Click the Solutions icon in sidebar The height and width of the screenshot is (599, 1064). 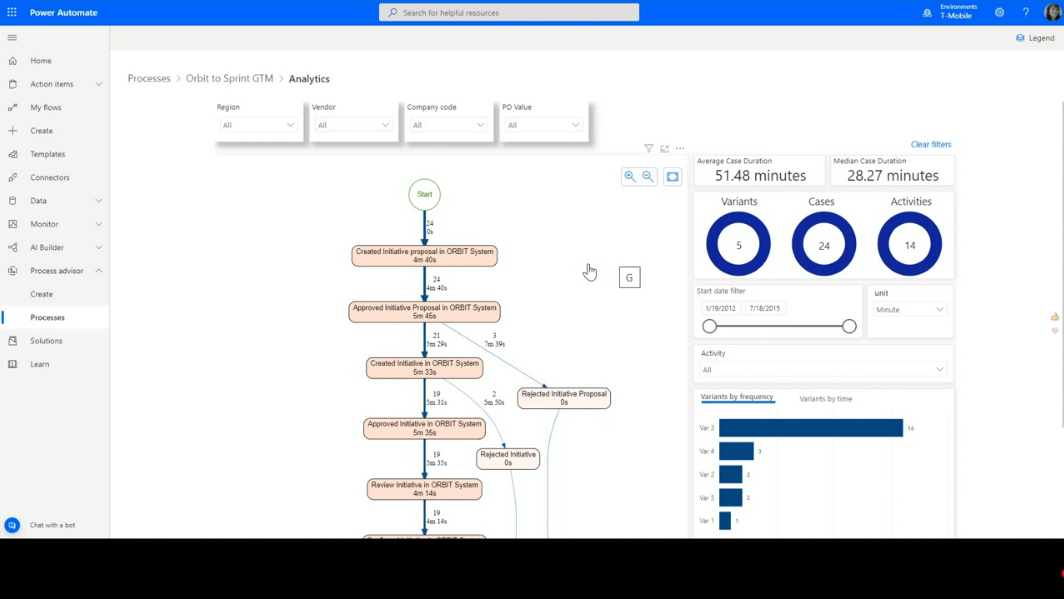tap(12, 341)
